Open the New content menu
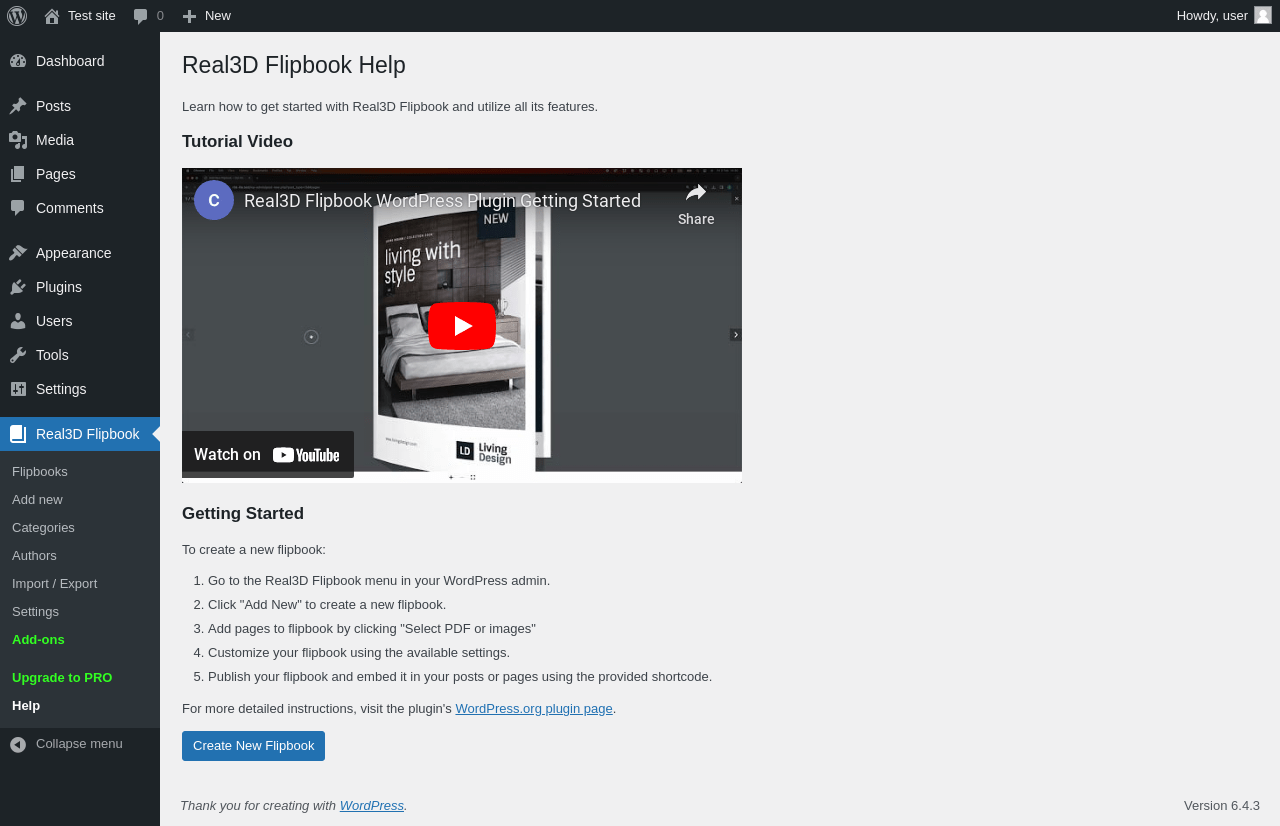 point(207,16)
